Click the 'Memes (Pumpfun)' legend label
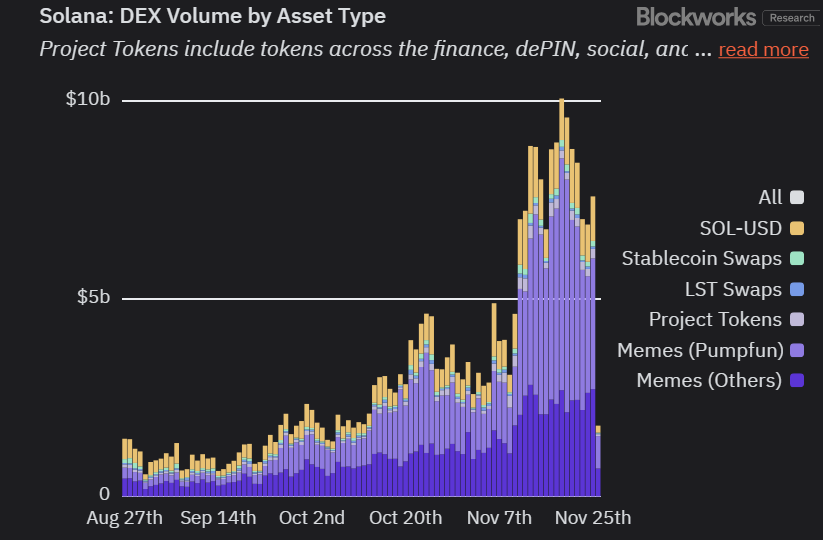The width and height of the screenshot is (823, 540). click(x=700, y=350)
